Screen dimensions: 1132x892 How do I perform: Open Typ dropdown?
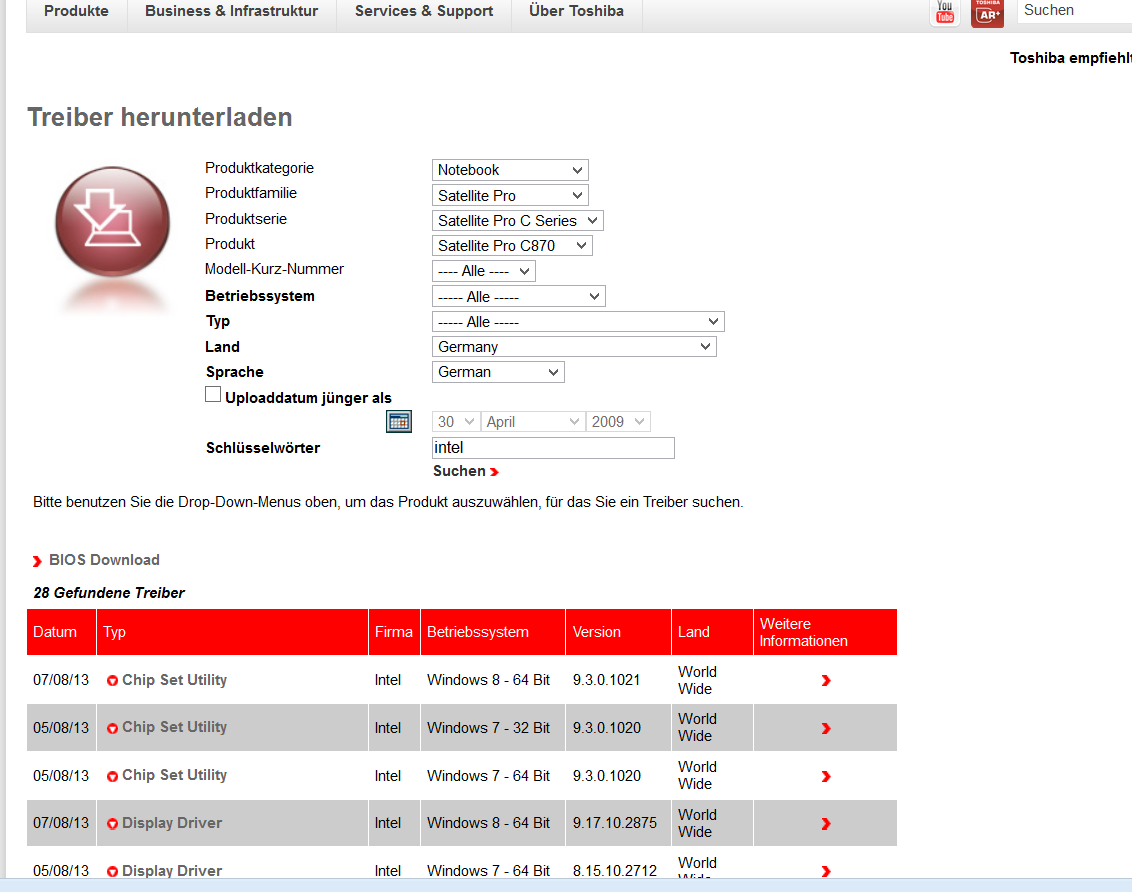tap(578, 322)
